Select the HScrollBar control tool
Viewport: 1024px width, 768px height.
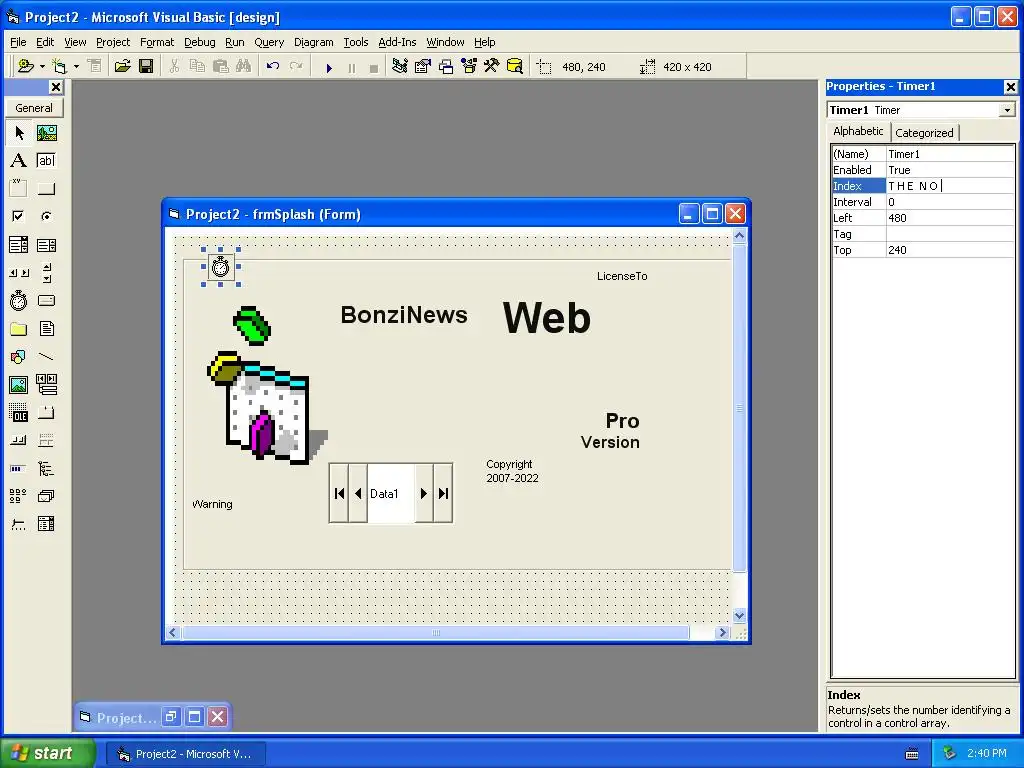19,273
